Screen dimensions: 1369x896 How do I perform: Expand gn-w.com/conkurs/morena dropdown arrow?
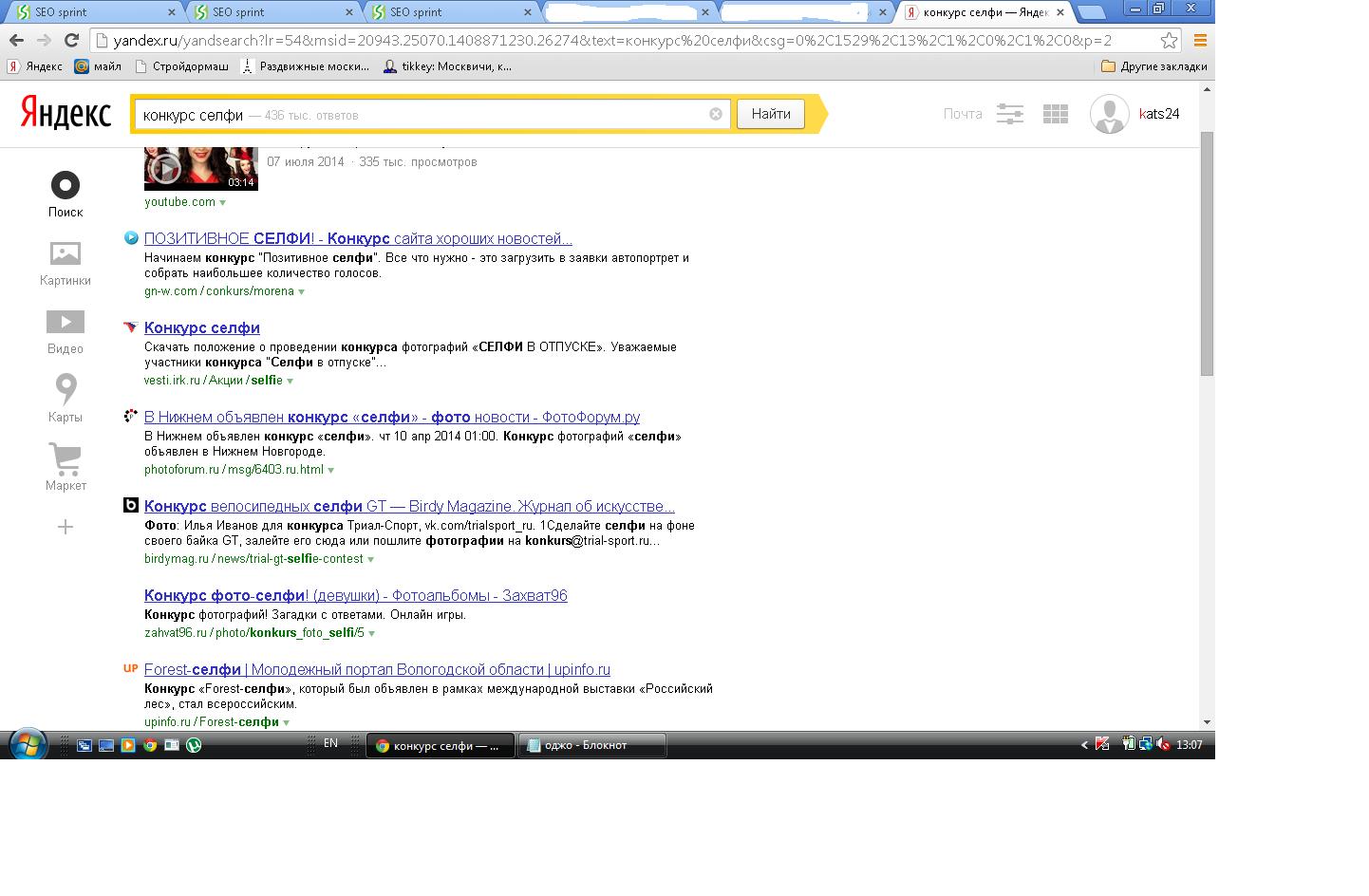[302, 291]
